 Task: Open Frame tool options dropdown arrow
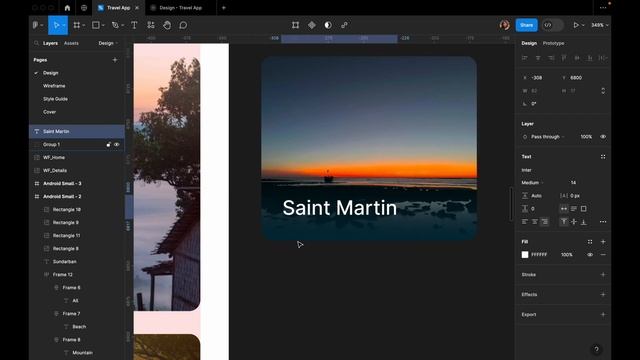[x=84, y=25]
